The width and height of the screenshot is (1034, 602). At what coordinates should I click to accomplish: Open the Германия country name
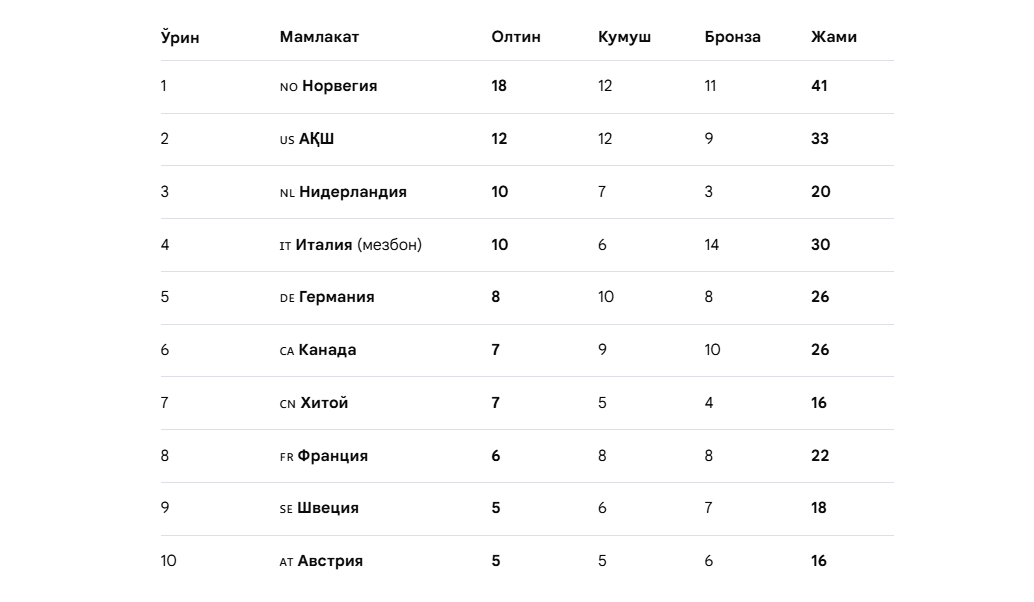(337, 297)
